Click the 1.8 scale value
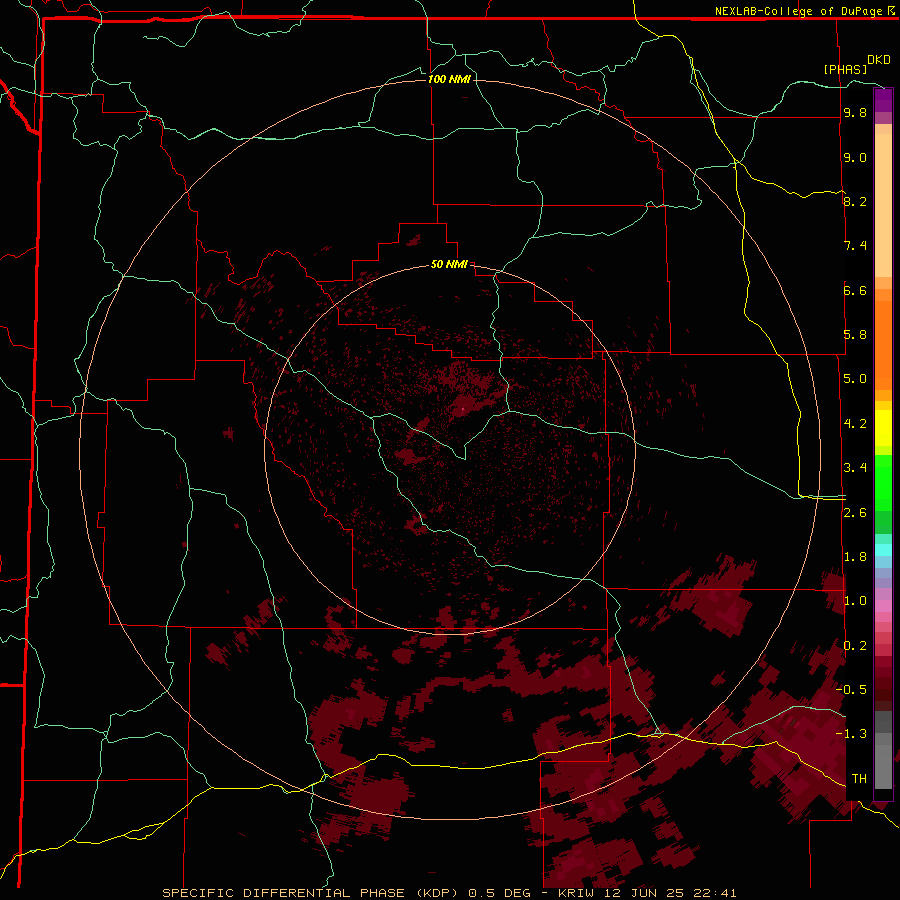900x900 pixels. (855, 557)
